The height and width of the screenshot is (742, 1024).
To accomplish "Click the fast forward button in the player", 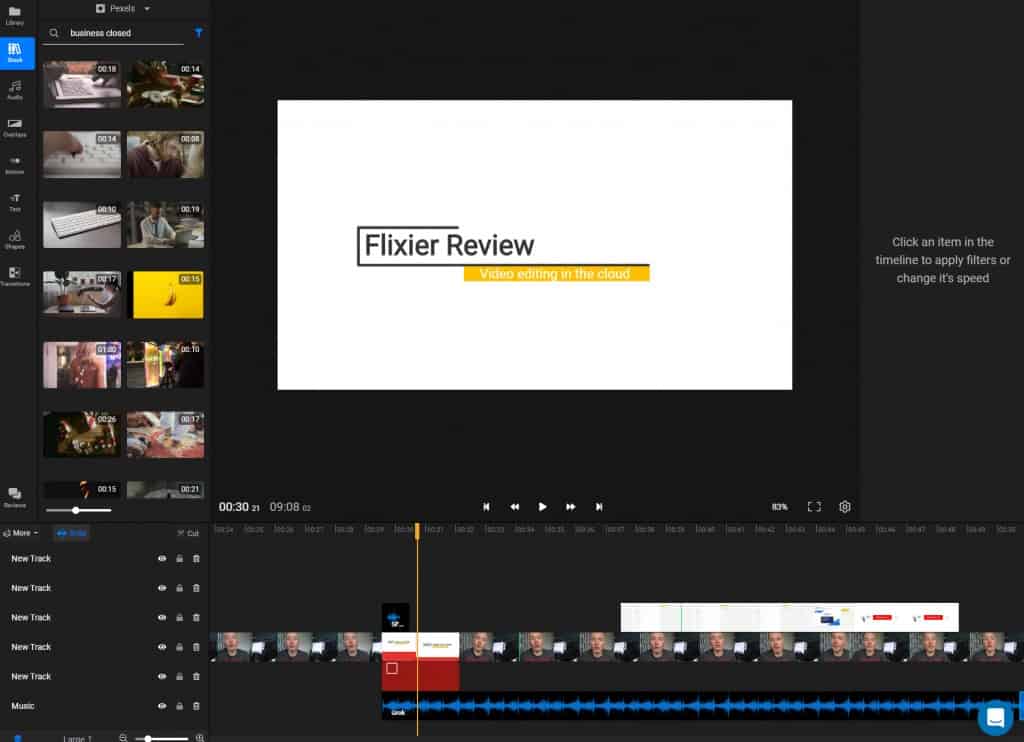I will 570,507.
